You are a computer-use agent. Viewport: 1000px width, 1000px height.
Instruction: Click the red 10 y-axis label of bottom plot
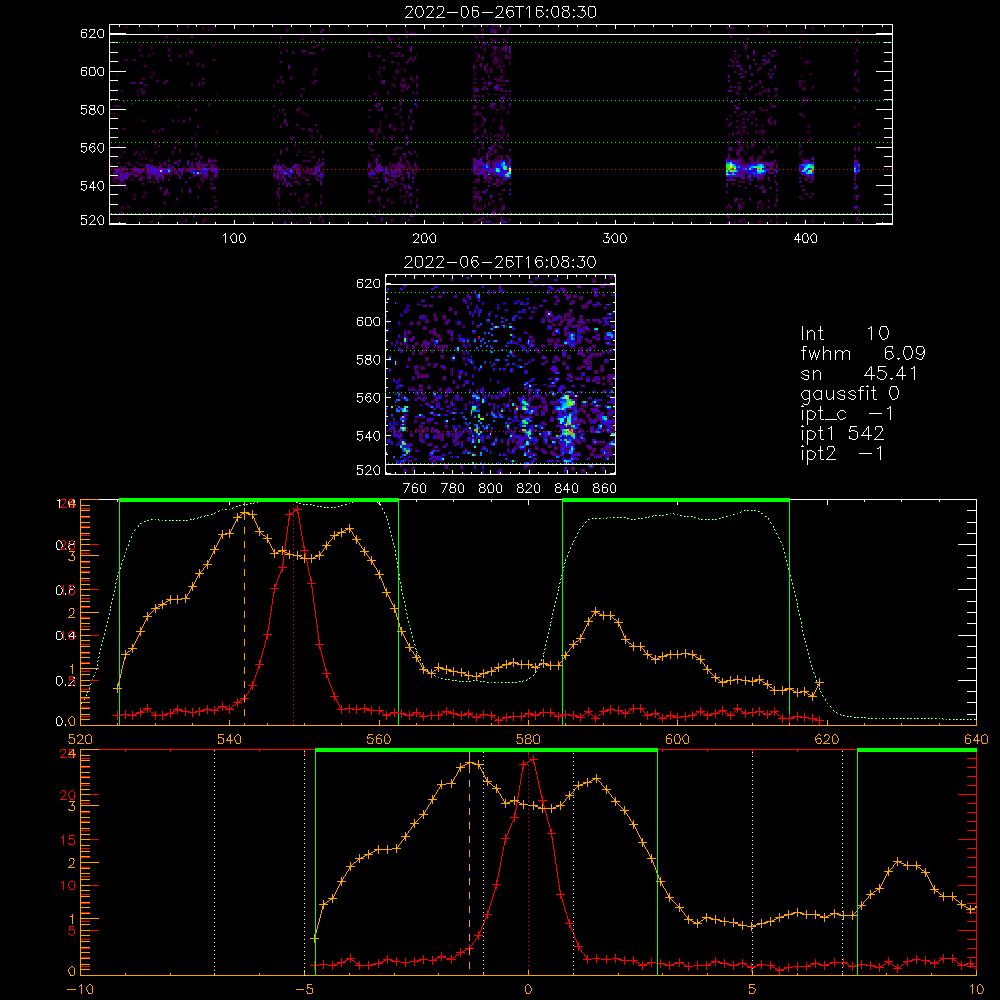pos(68,885)
